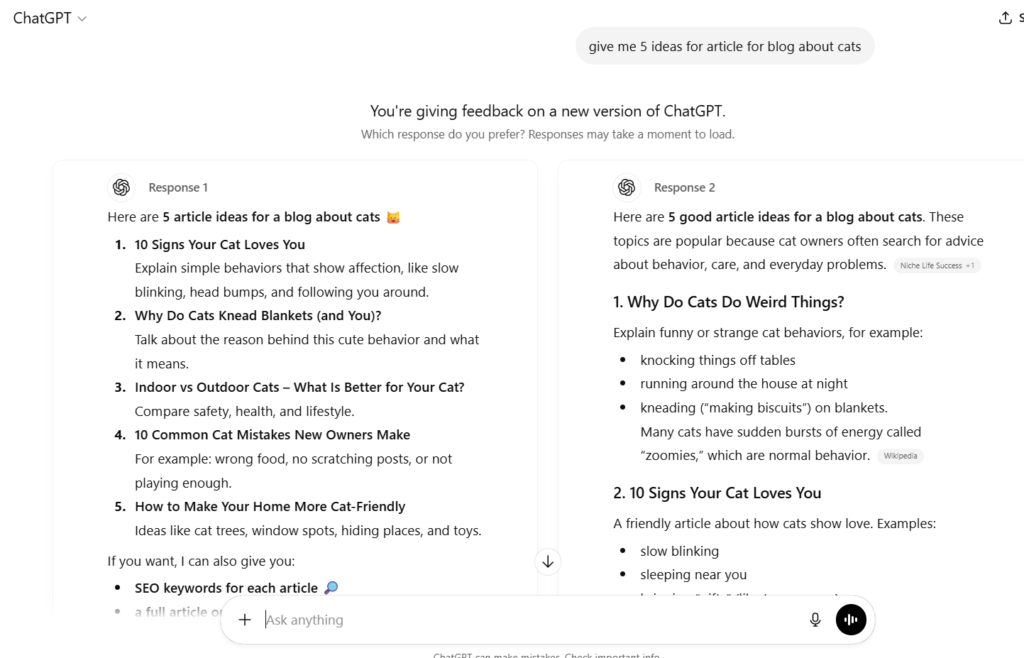Select the Response 1 label
The width and height of the screenshot is (1024, 658).
point(178,187)
